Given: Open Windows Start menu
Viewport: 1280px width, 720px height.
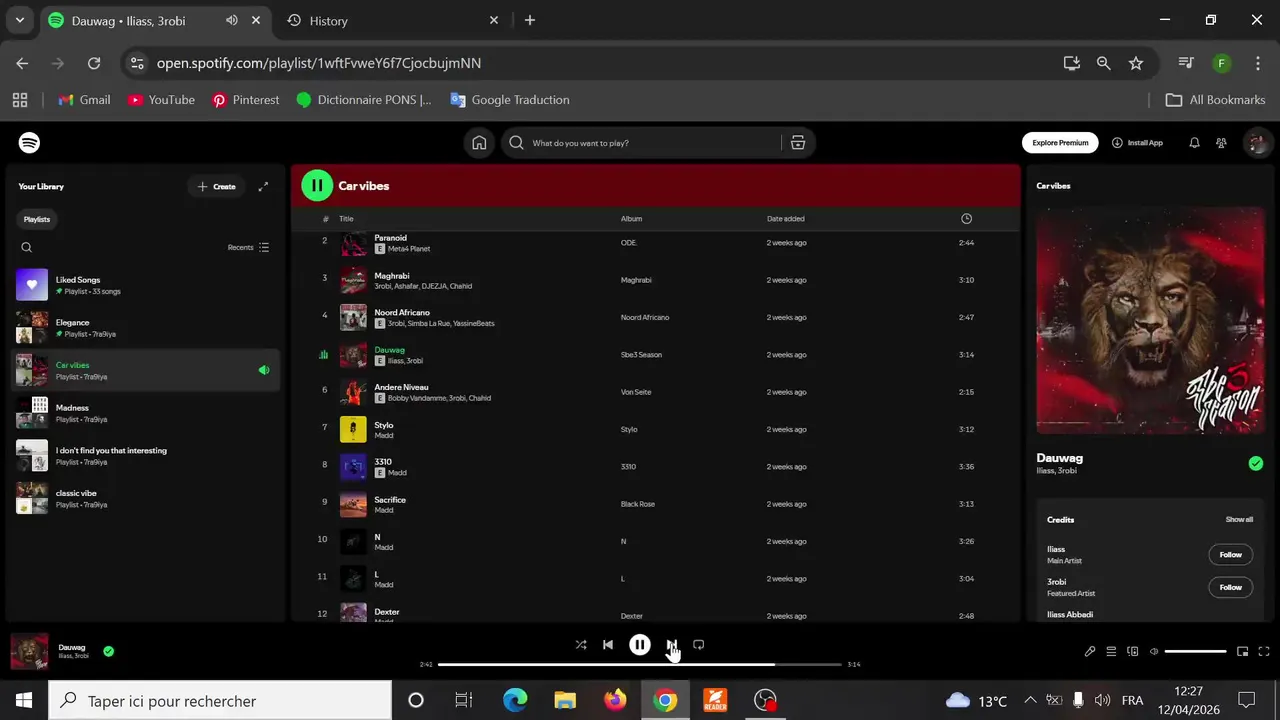Looking at the screenshot, I should 24,700.
